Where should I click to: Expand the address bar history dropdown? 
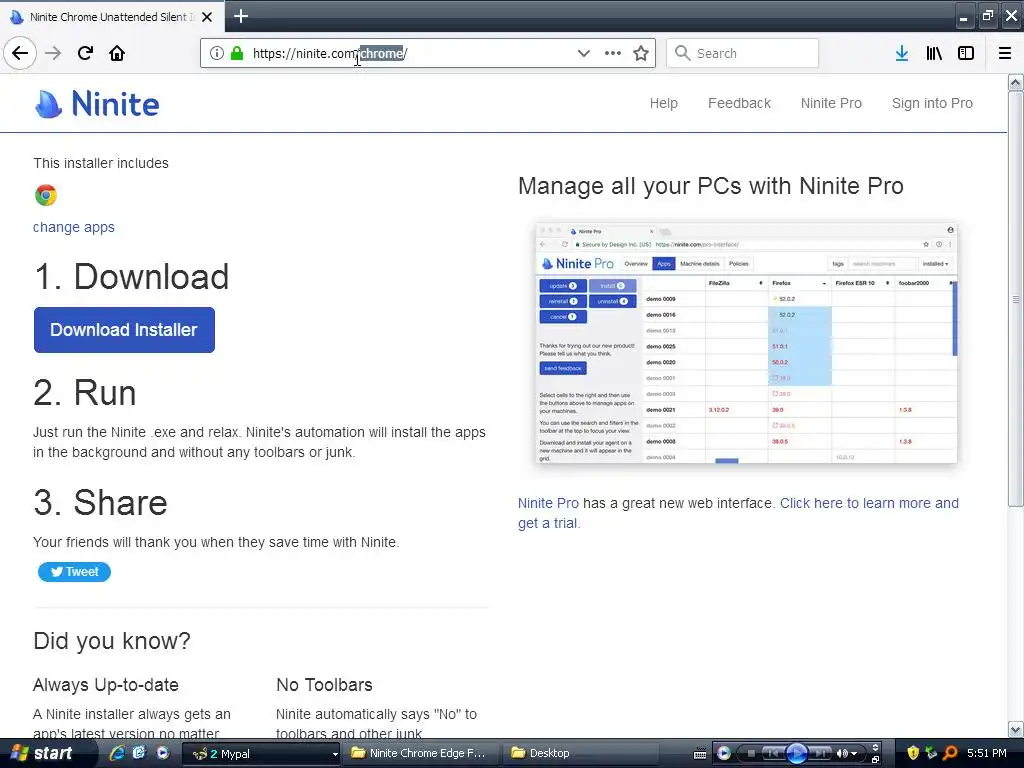[584, 53]
